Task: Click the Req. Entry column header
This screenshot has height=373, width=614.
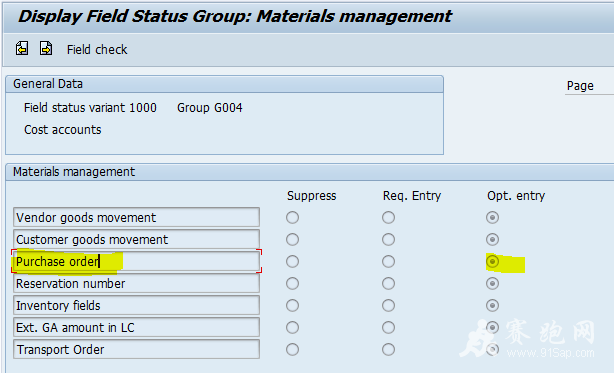Action: click(x=412, y=196)
